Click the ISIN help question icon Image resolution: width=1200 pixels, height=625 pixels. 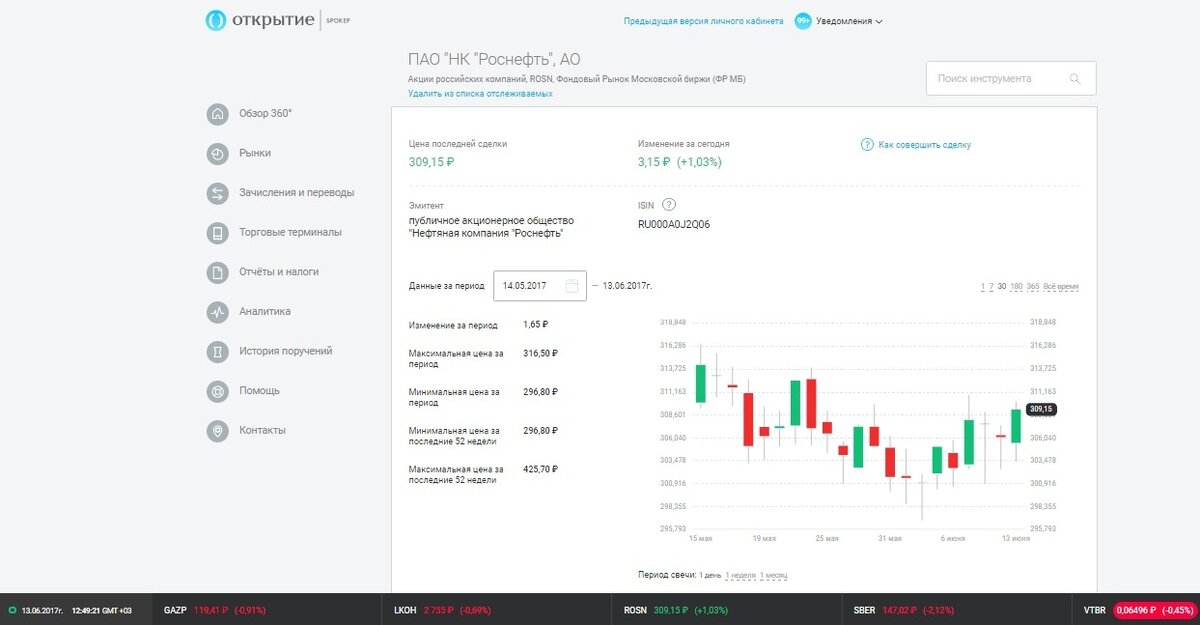click(669, 205)
